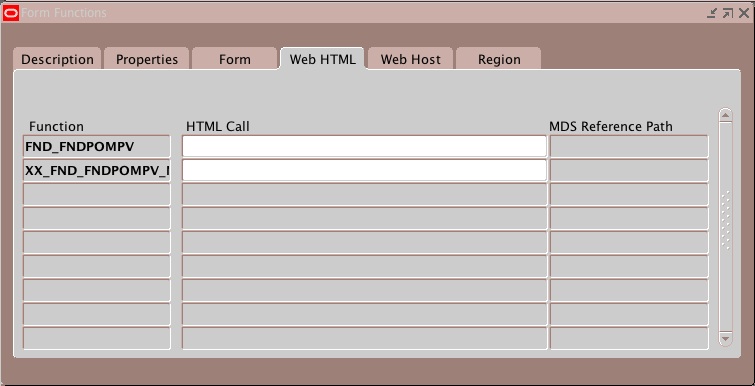
Task: Select the XX_FND_FNDPOMPV function field
Action: [x=97, y=170]
